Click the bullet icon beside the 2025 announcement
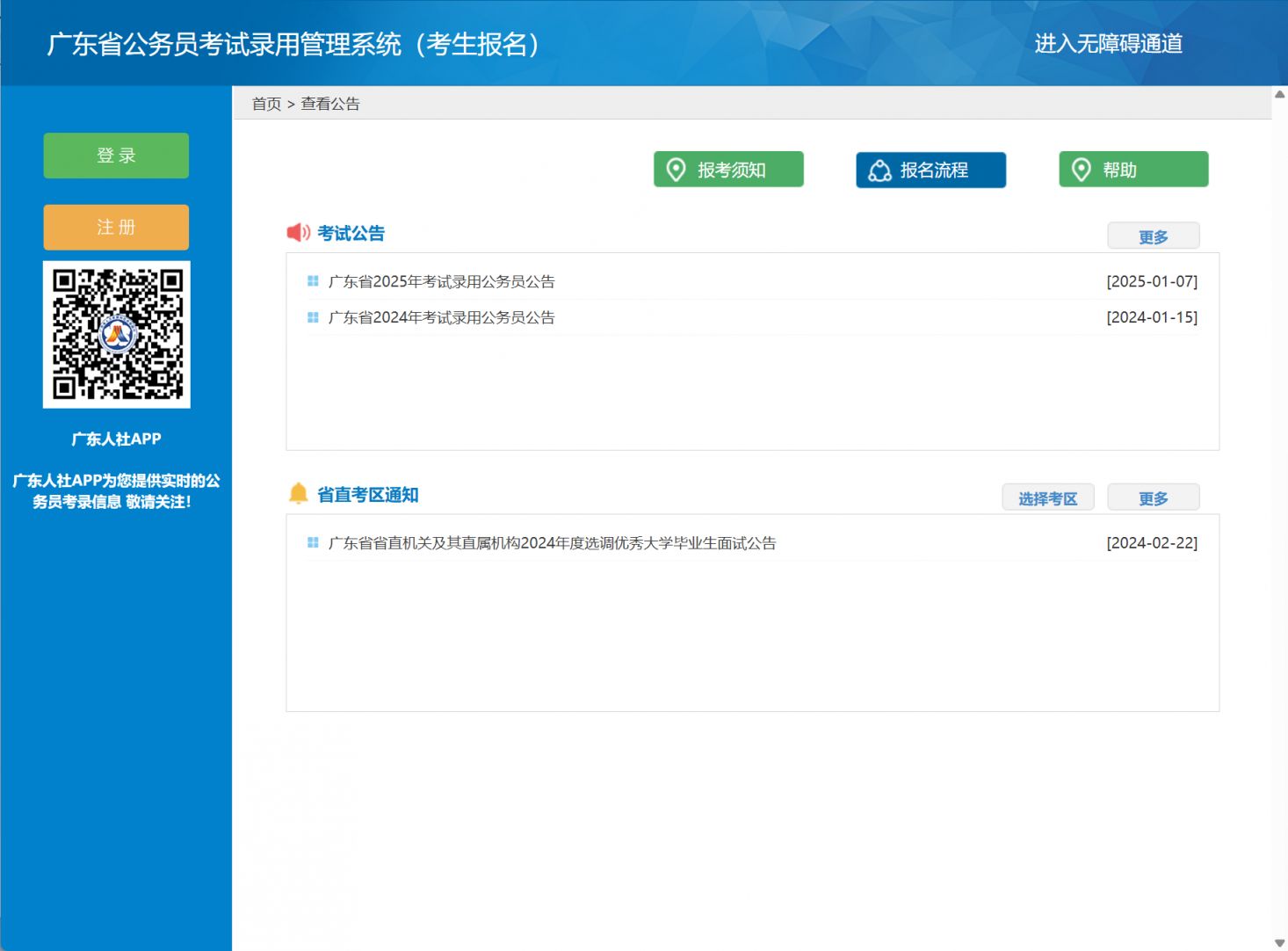 (x=313, y=281)
